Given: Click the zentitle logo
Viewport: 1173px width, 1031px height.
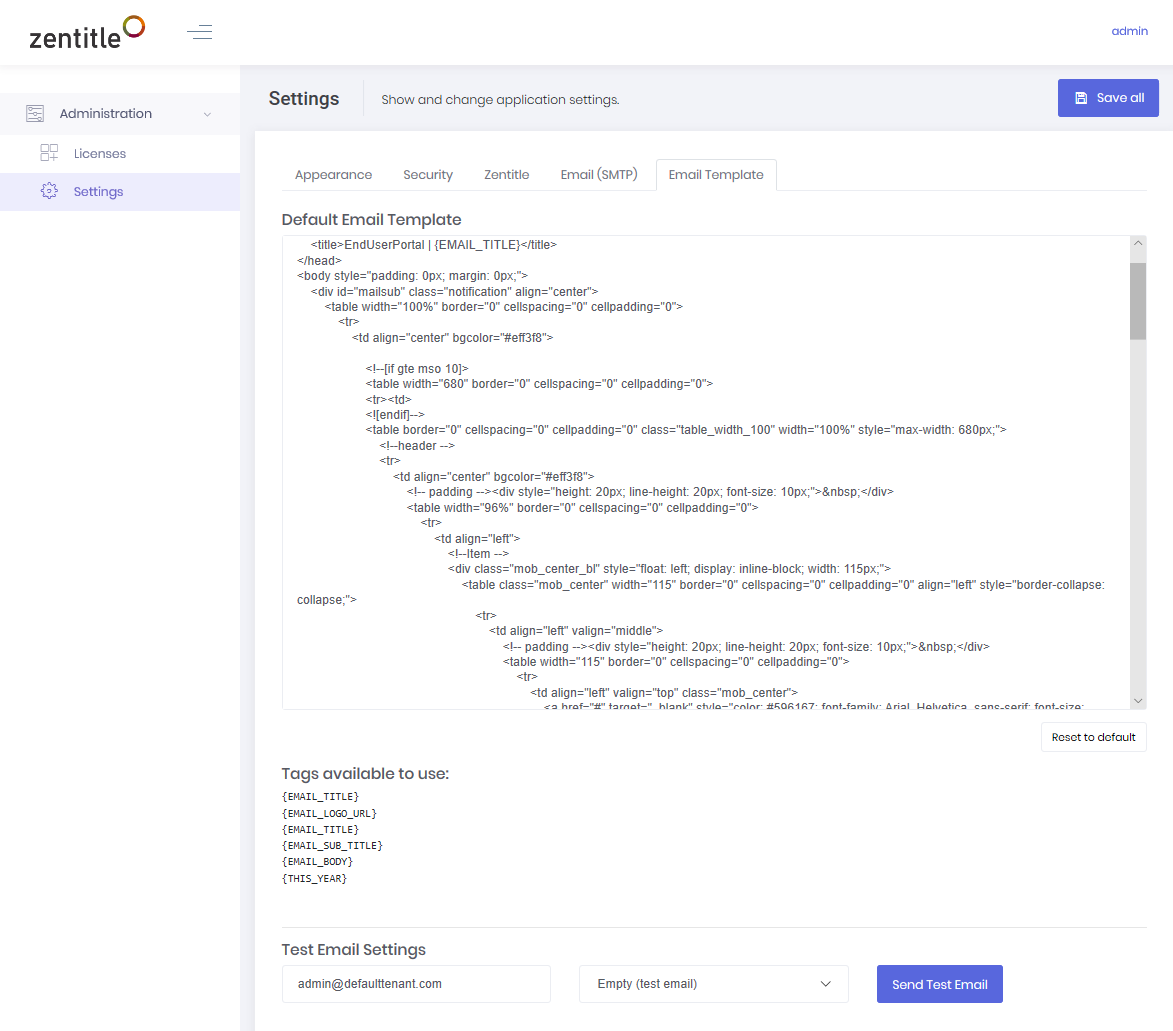Looking at the screenshot, I should pos(87,33).
